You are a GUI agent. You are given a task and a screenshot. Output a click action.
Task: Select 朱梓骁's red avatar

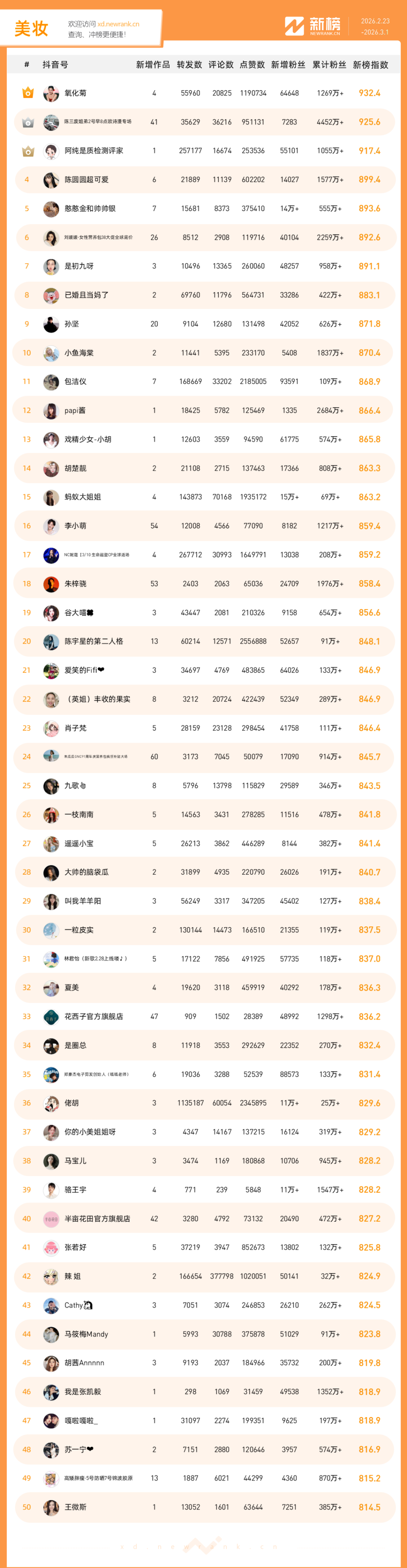coord(51,584)
